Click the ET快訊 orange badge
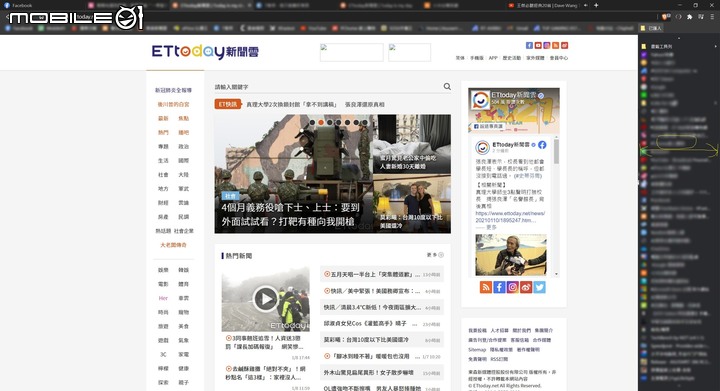The height and width of the screenshot is (391, 720). click(228, 104)
